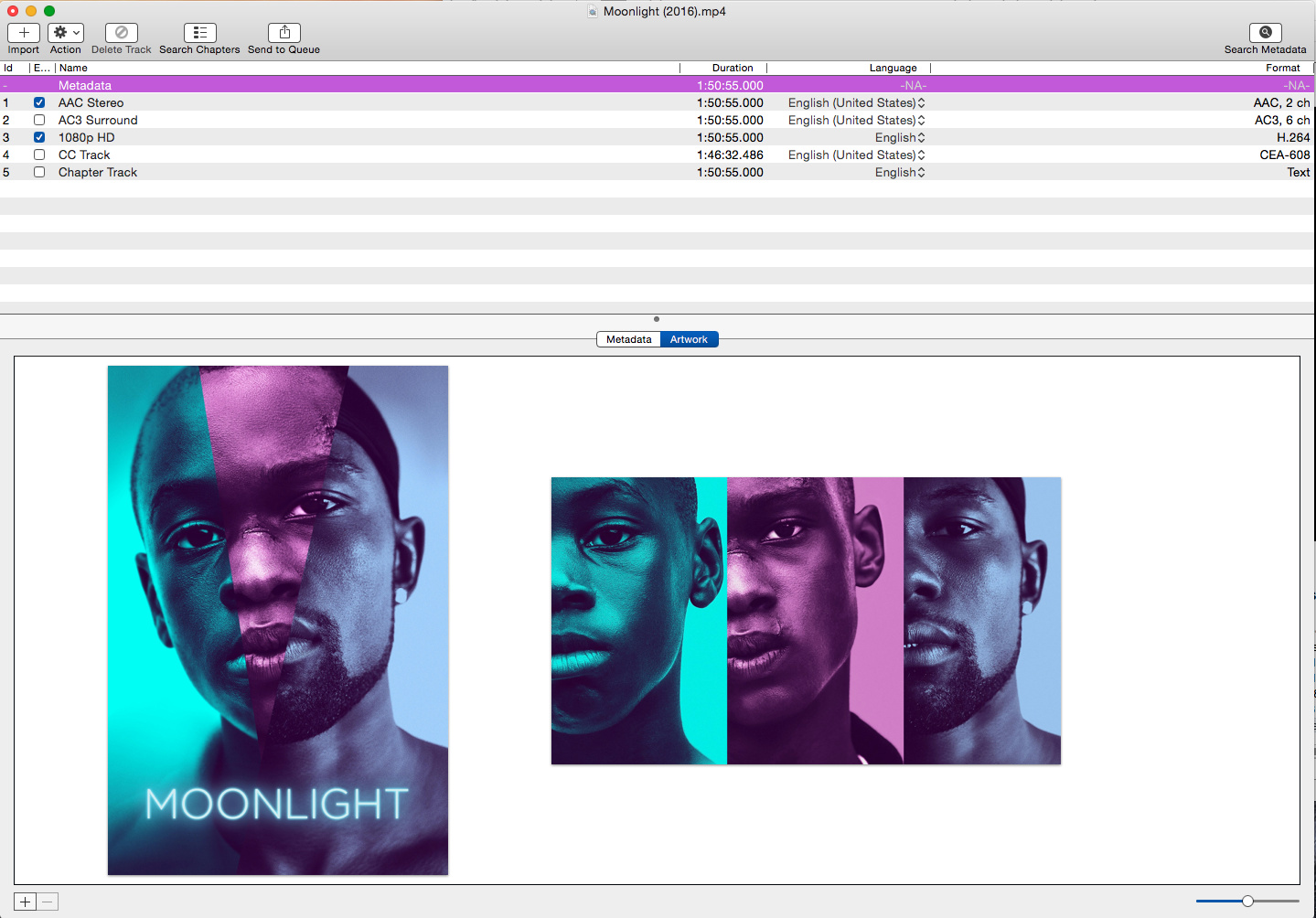Switch to the Metadata tab
The height and width of the screenshot is (918, 1316).
[628, 339]
